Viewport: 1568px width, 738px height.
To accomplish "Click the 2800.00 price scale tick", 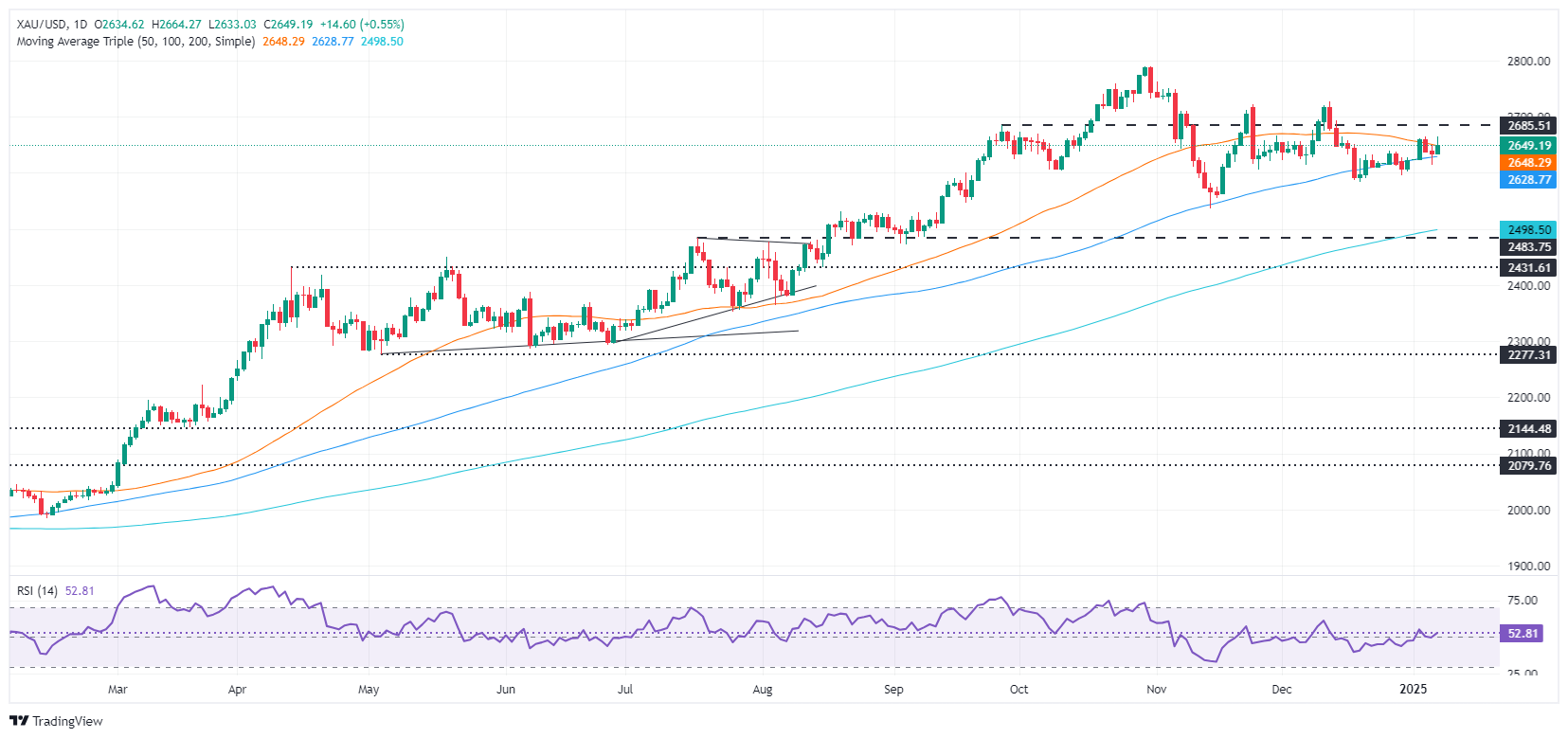I will 1528,62.
